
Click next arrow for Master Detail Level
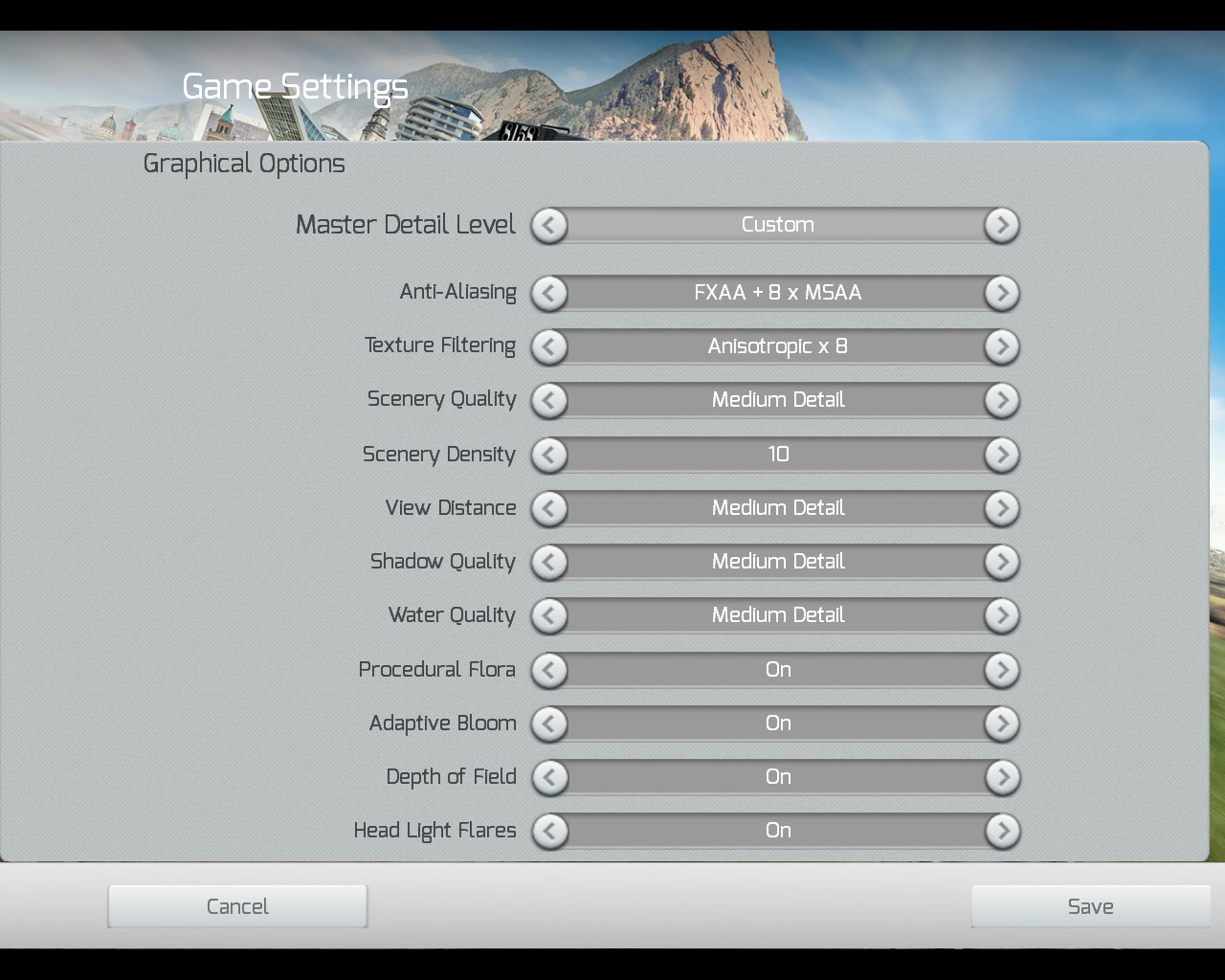pyautogui.click(x=1002, y=226)
